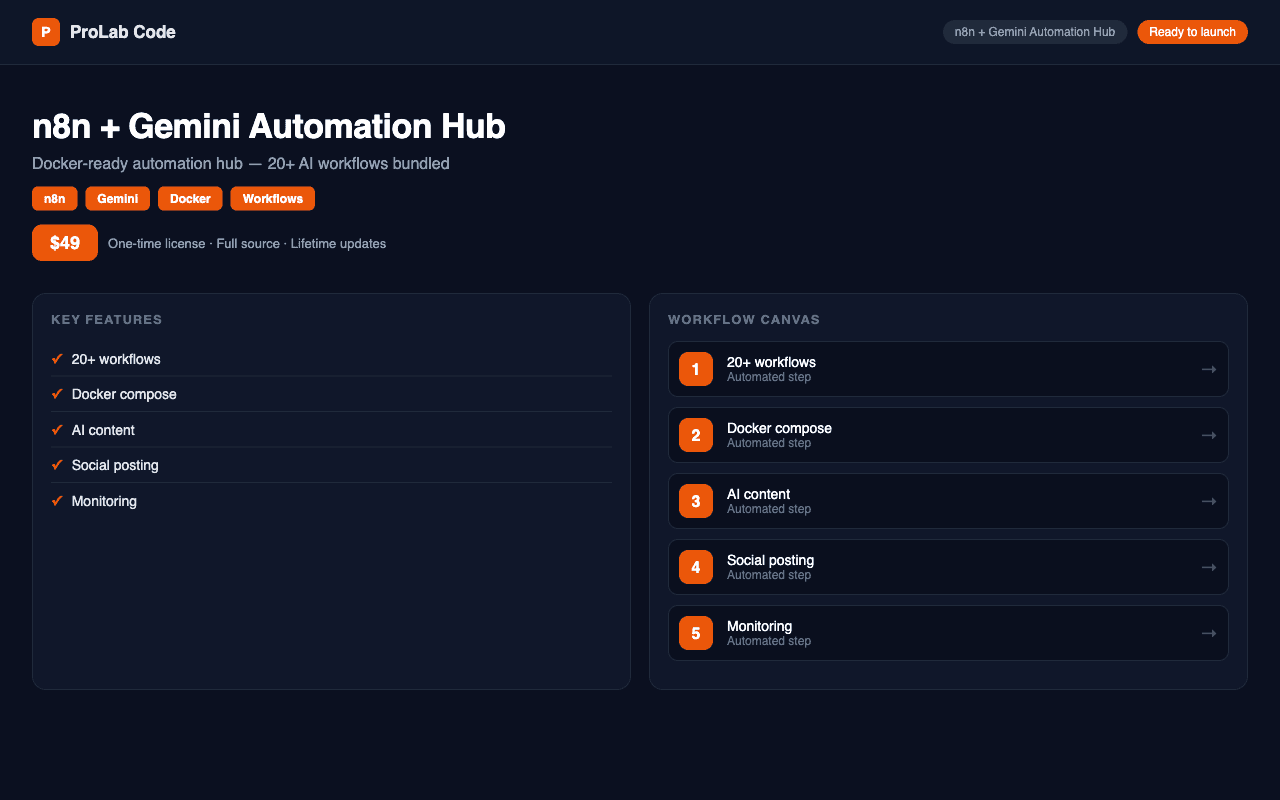Viewport: 1280px width, 800px height.
Task: Click the checkmark beside 20+ workflows feature
Action: pyautogui.click(x=57, y=359)
